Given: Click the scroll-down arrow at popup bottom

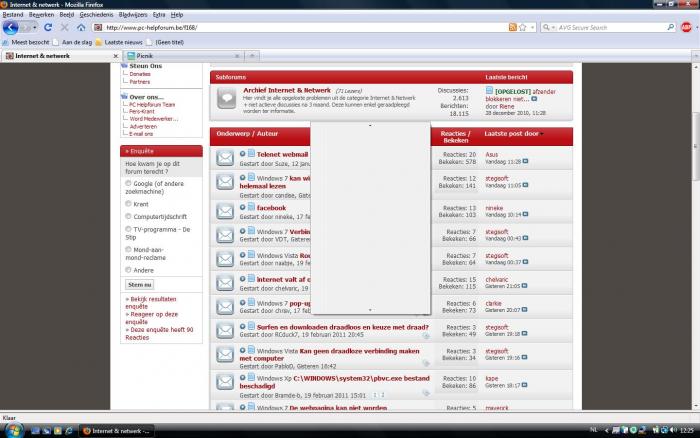Looking at the screenshot, I should 370,310.
